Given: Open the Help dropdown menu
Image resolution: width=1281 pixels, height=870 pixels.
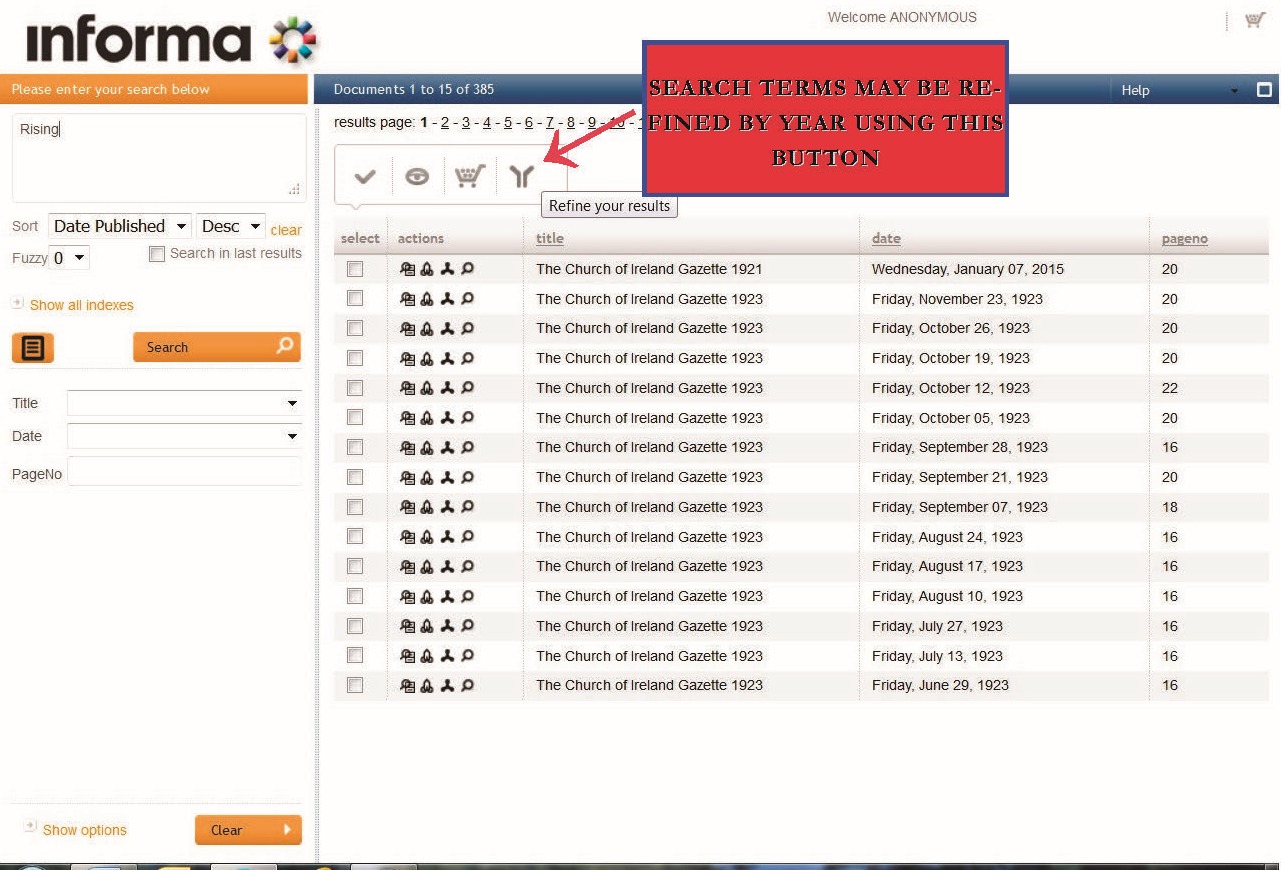Looking at the screenshot, I should (1180, 90).
